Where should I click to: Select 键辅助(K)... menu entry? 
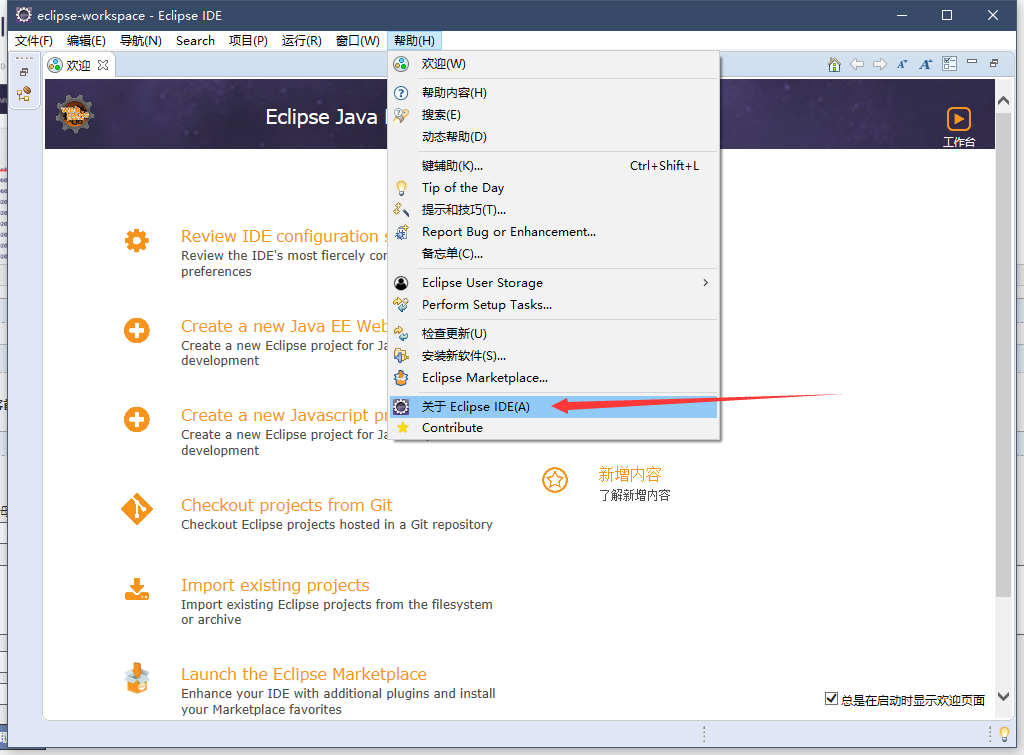click(554, 166)
